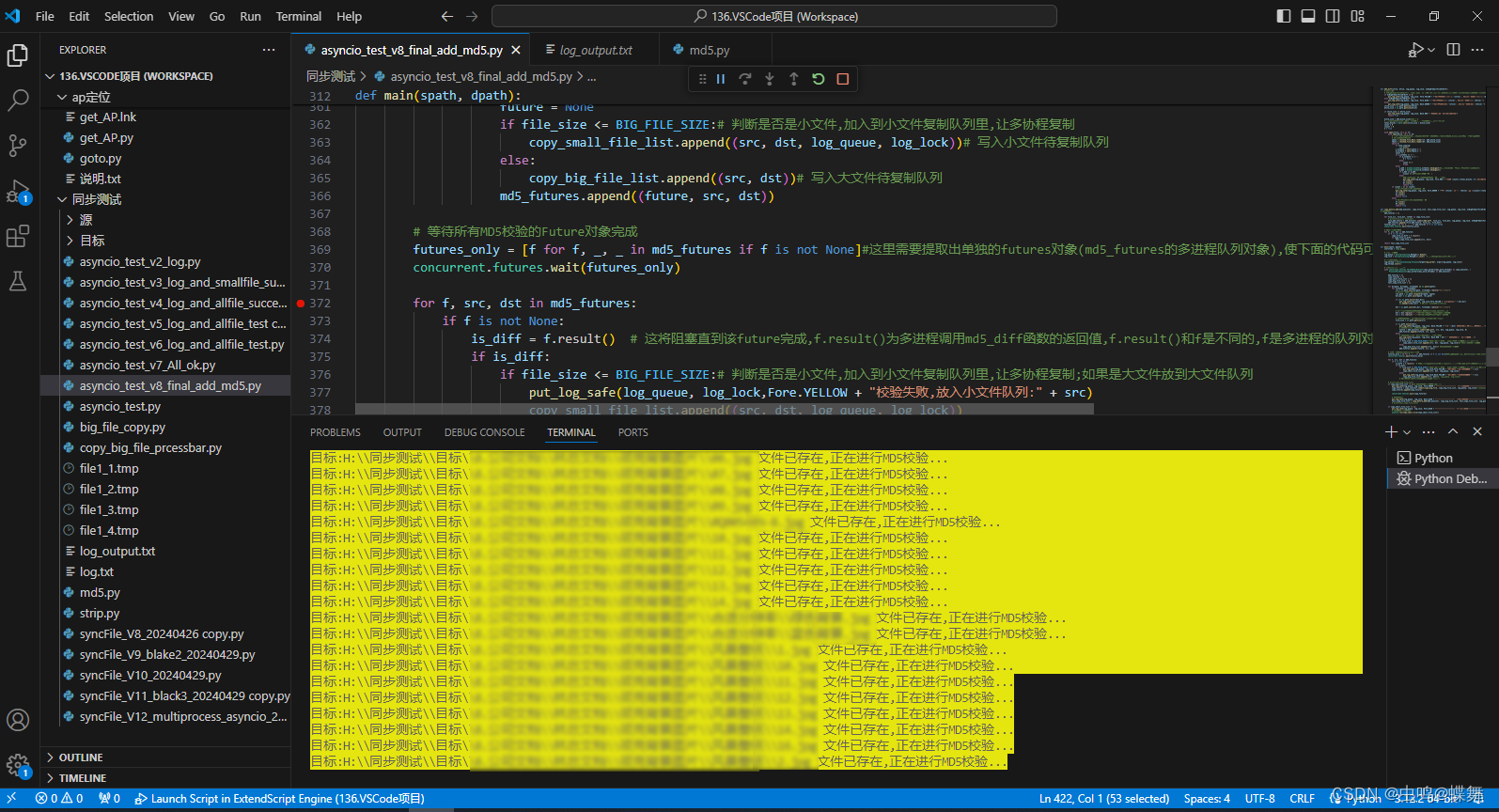Open the Testing flask view
This screenshot has width=1499, height=812.
pyautogui.click(x=18, y=281)
